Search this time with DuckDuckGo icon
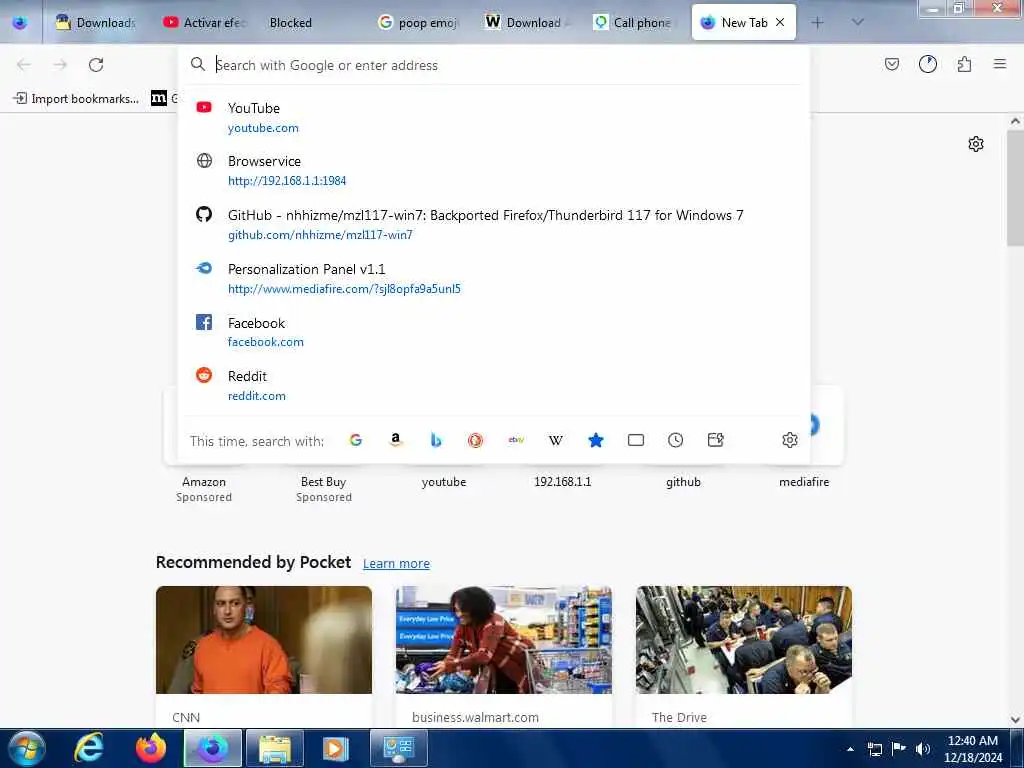 [475, 440]
